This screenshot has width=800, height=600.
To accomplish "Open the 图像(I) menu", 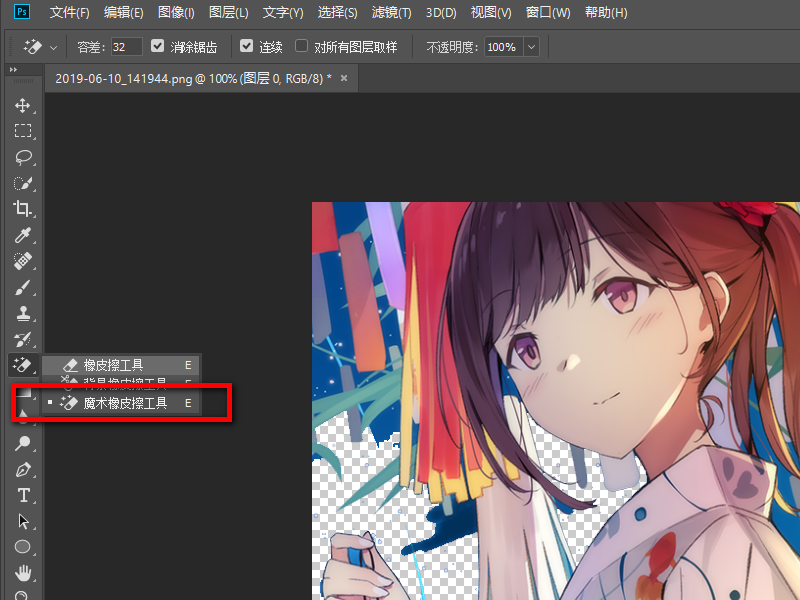I will 176,12.
